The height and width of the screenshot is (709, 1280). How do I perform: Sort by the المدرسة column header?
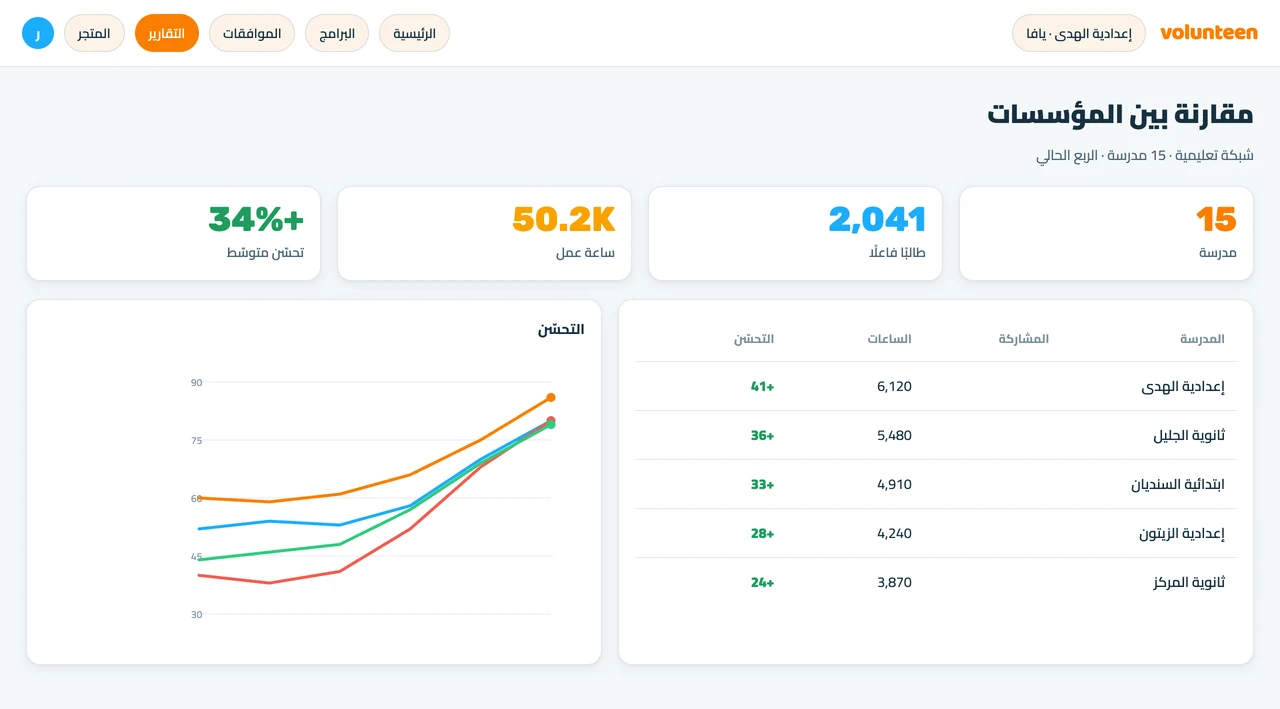pyautogui.click(x=1202, y=339)
